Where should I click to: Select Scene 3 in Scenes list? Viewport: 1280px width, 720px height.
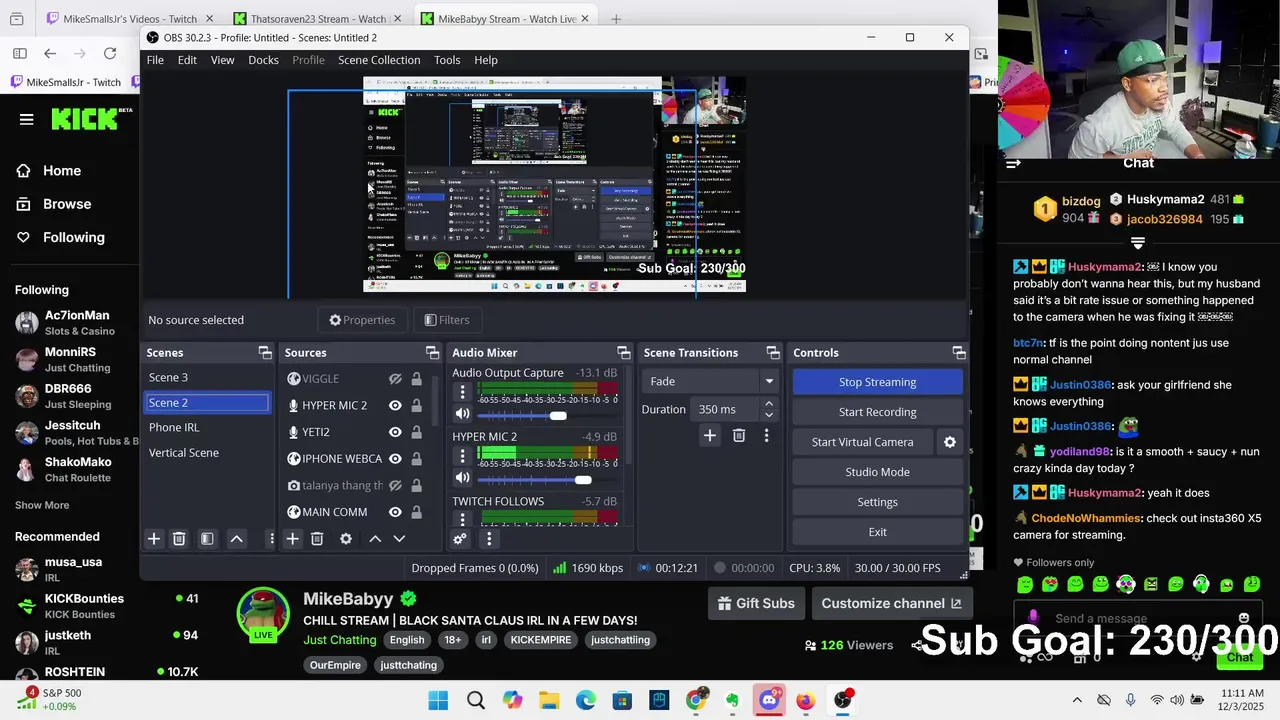[208, 378]
